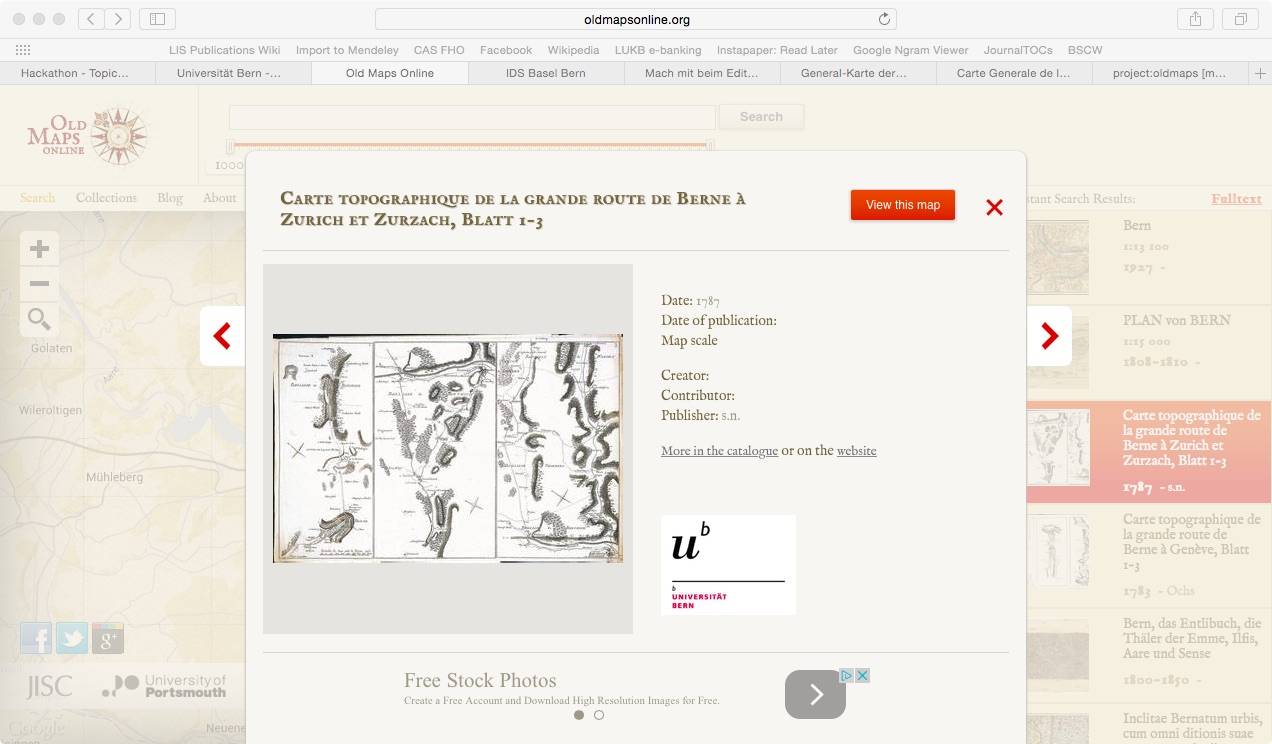Open LUKB e-banking bookmark

[x=658, y=50]
